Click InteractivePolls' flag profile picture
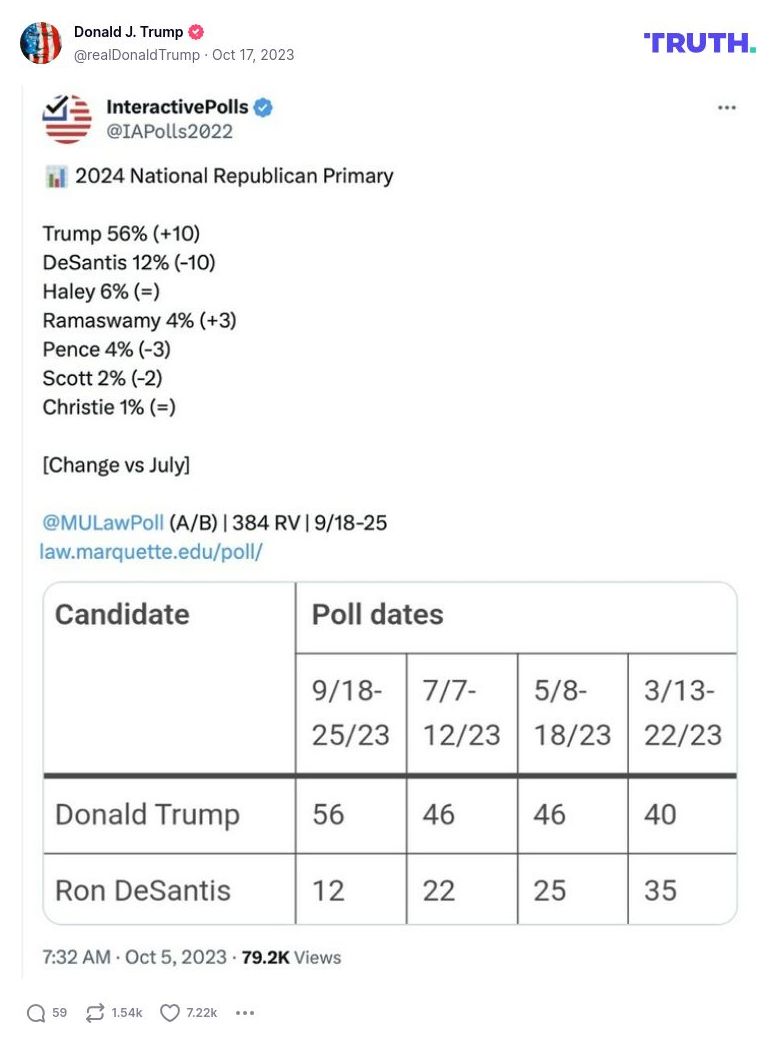The height and width of the screenshot is (1043, 777). (x=66, y=120)
